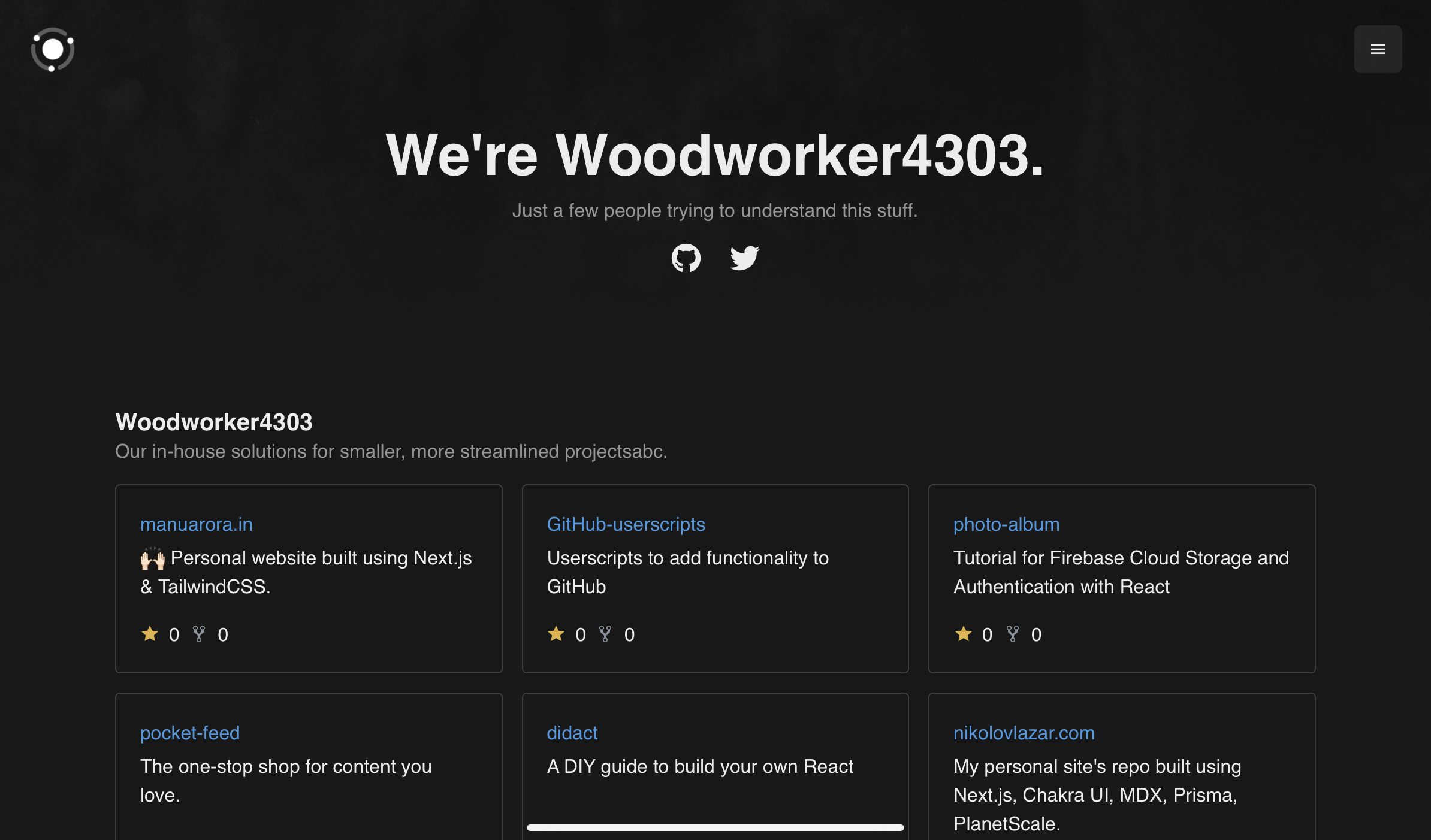The height and width of the screenshot is (840, 1431).
Task: Open the hamburger menu button
Action: [1378, 49]
